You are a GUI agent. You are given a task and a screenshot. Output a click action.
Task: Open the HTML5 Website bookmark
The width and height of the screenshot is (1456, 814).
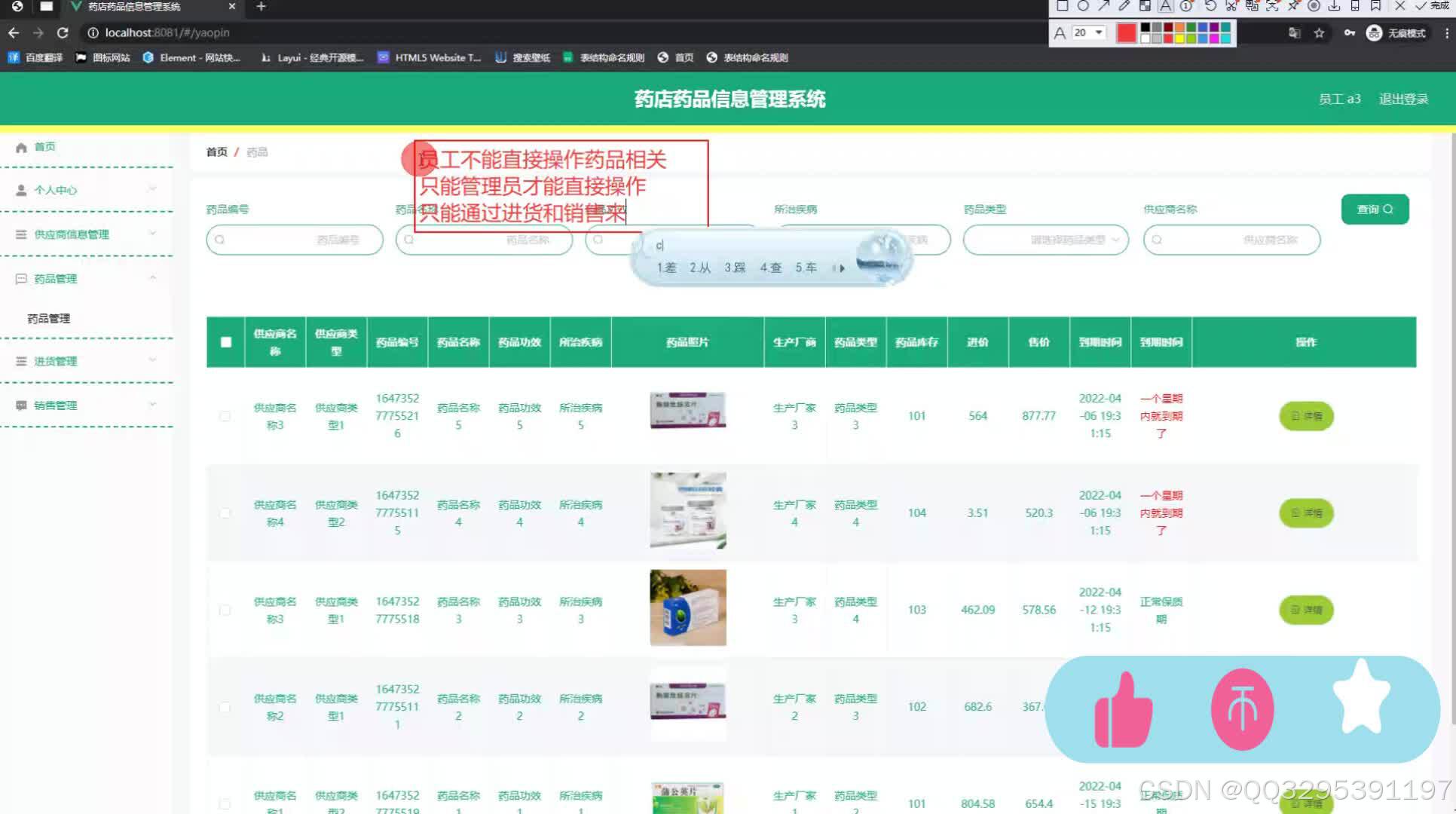(429, 57)
